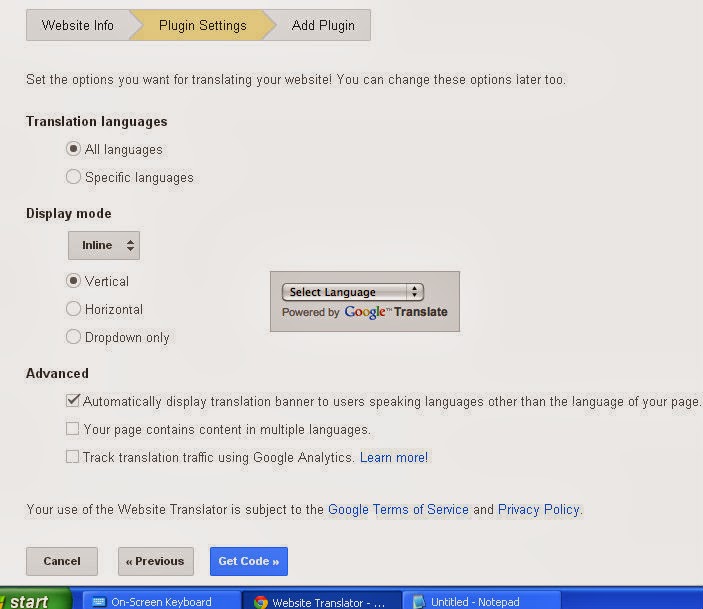Click the Chrome icon in the taskbar
The width and height of the screenshot is (703, 609).
(x=260, y=602)
